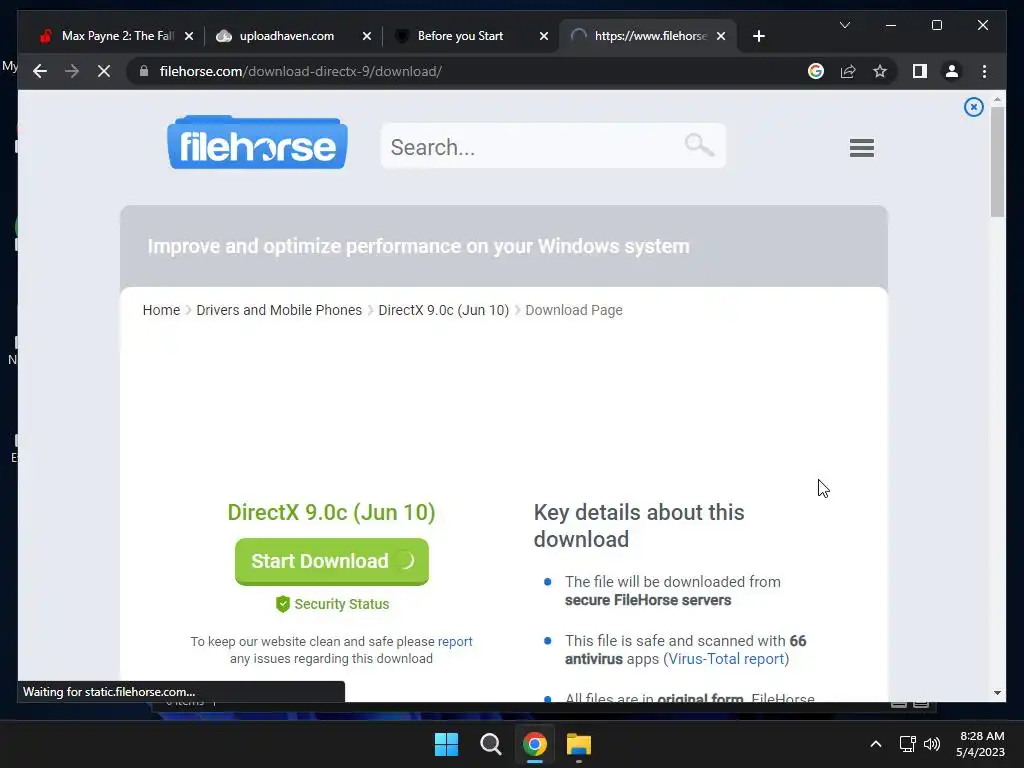Viewport: 1024px width, 768px height.
Task: Show hidden system tray icons
Action: tap(876, 744)
